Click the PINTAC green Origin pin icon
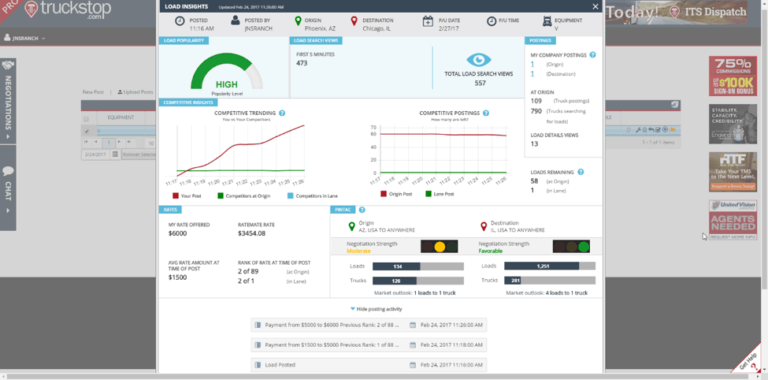768x380 pixels. tap(351, 226)
